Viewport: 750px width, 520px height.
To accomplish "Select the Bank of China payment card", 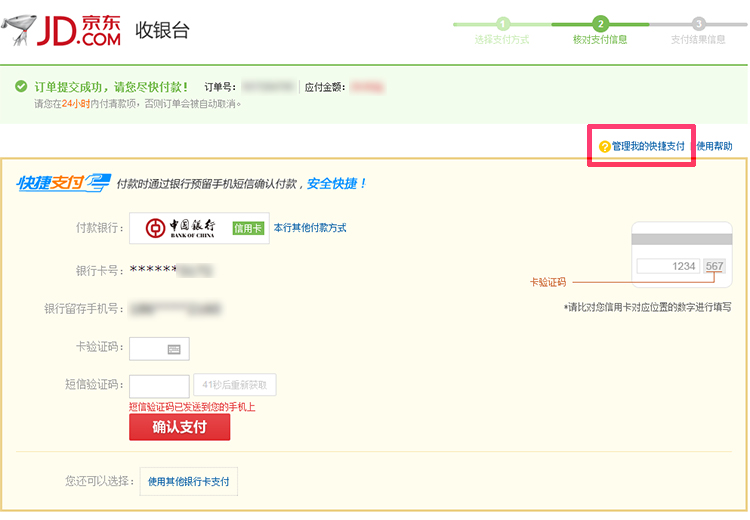I will [x=199, y=228].
